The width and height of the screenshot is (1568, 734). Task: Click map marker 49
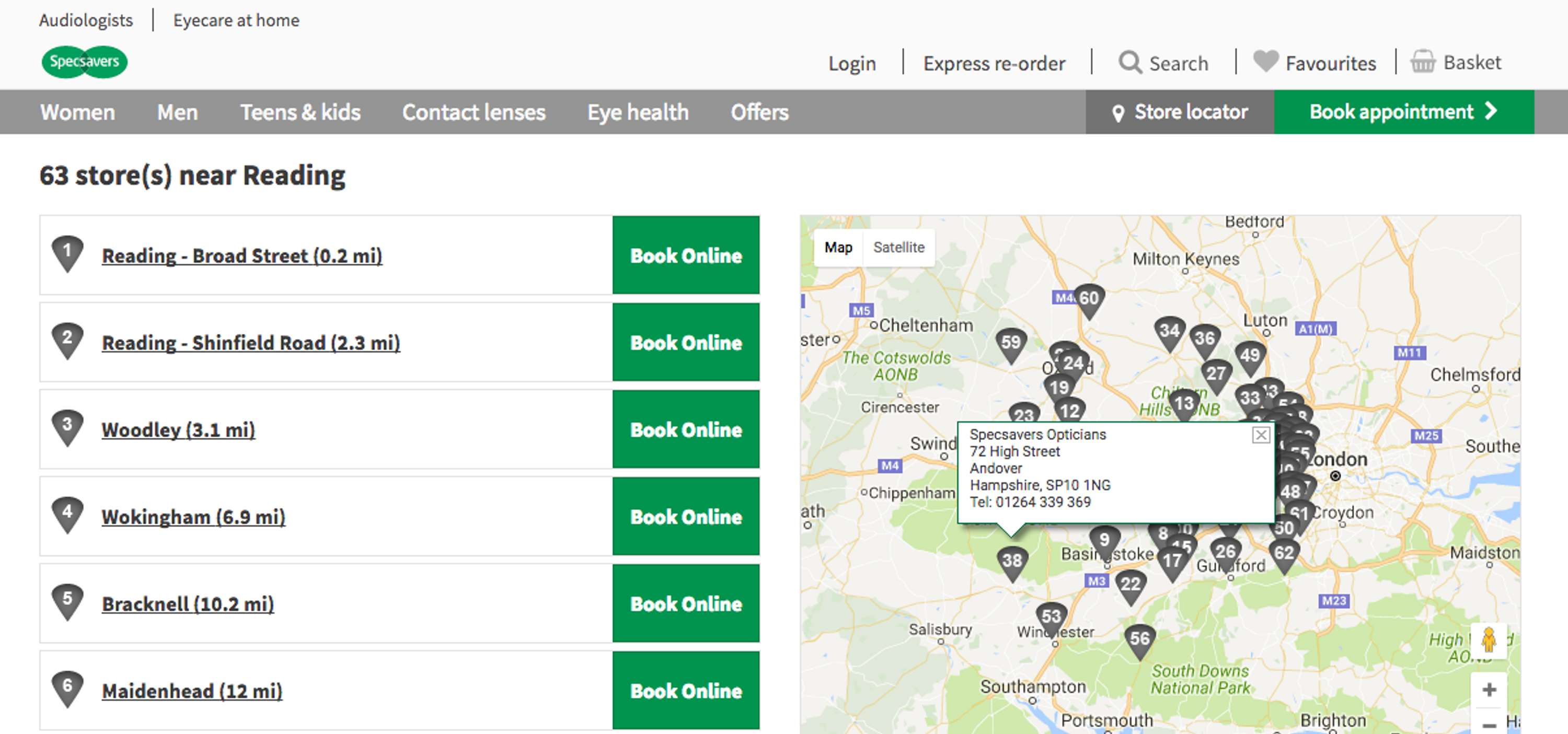click(x=1250, y=358)
